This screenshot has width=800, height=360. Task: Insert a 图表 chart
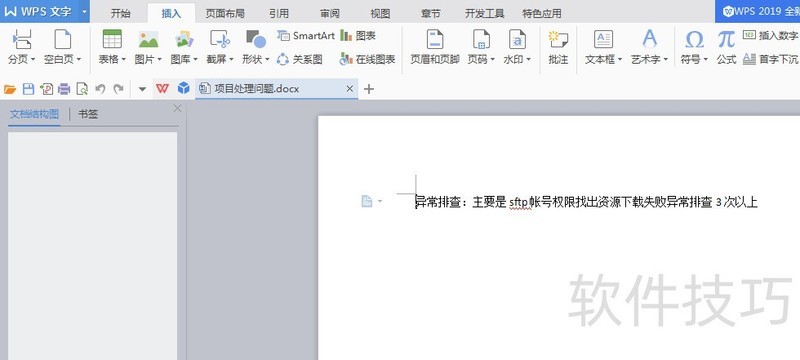(x=358, y=36)
